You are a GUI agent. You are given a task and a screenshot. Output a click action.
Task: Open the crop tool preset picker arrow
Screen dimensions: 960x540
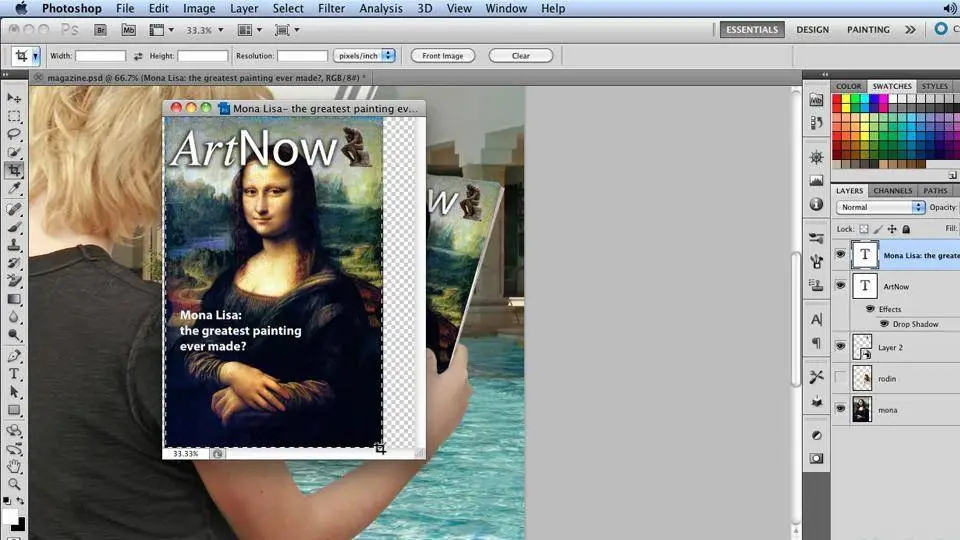(36, 56)
